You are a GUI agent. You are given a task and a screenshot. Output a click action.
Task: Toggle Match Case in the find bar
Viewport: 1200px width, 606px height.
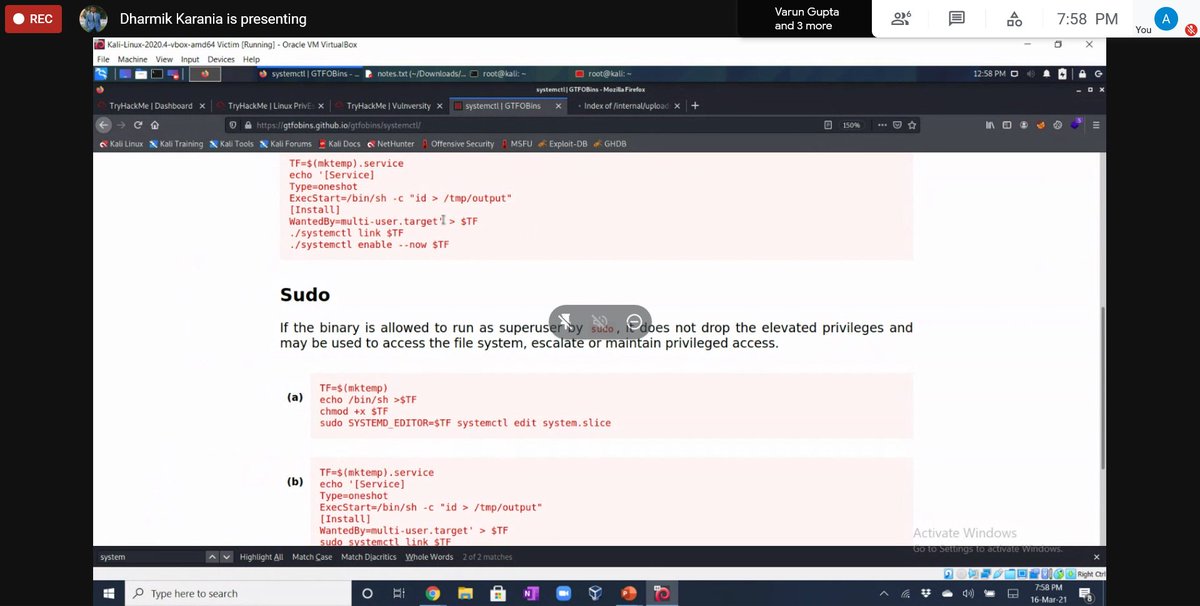click(311, 557)
